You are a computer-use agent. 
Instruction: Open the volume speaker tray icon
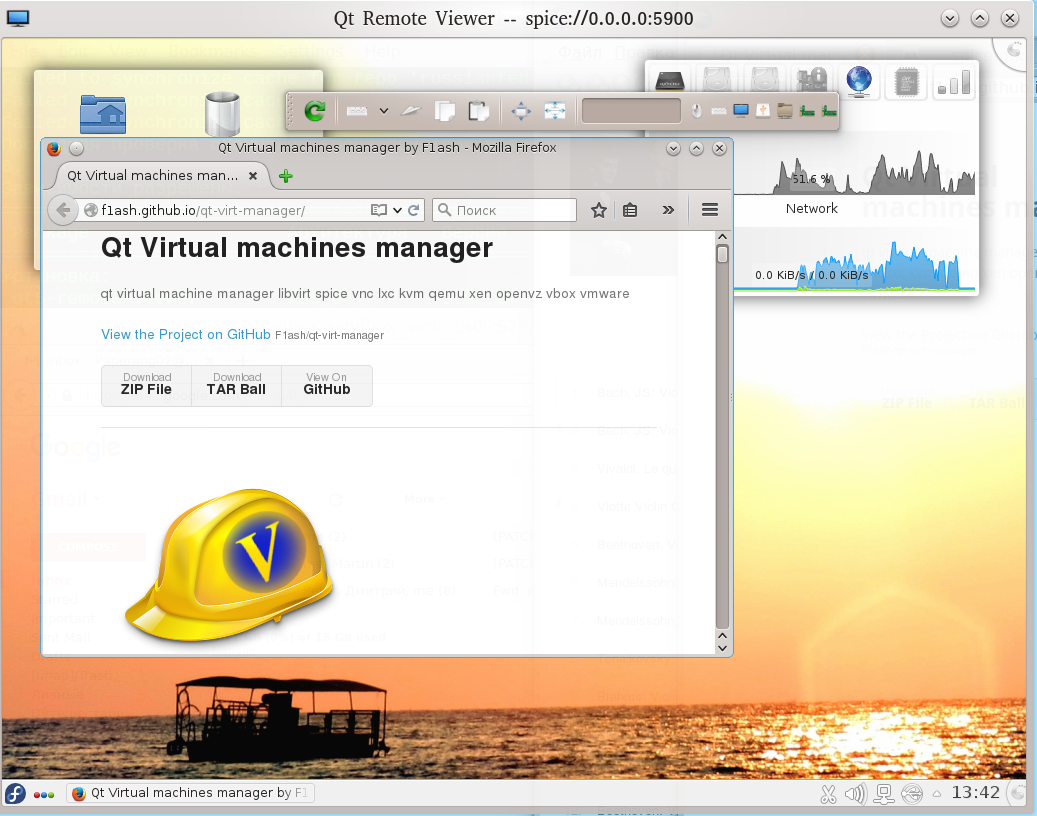point(856,794)
